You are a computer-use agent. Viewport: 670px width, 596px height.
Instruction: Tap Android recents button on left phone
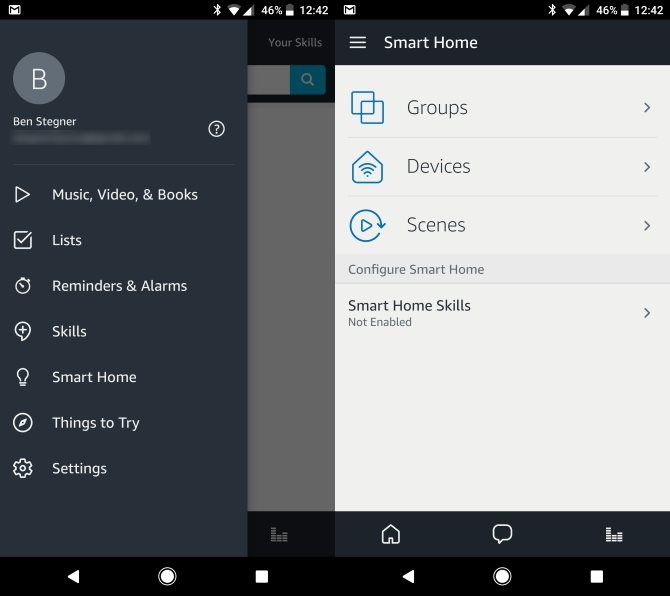(262, 576)
